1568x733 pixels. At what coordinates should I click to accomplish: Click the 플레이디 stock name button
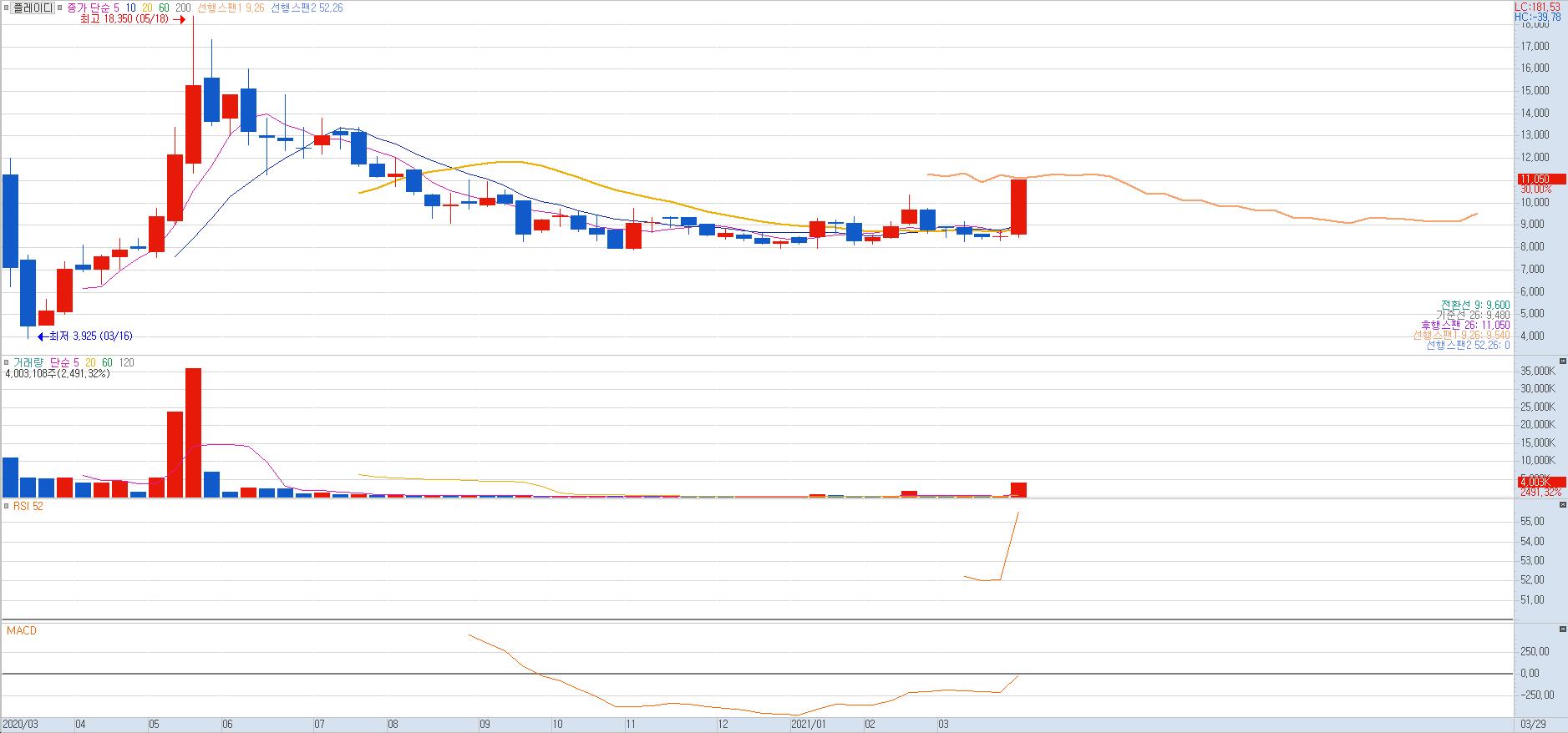coord(33,8)
